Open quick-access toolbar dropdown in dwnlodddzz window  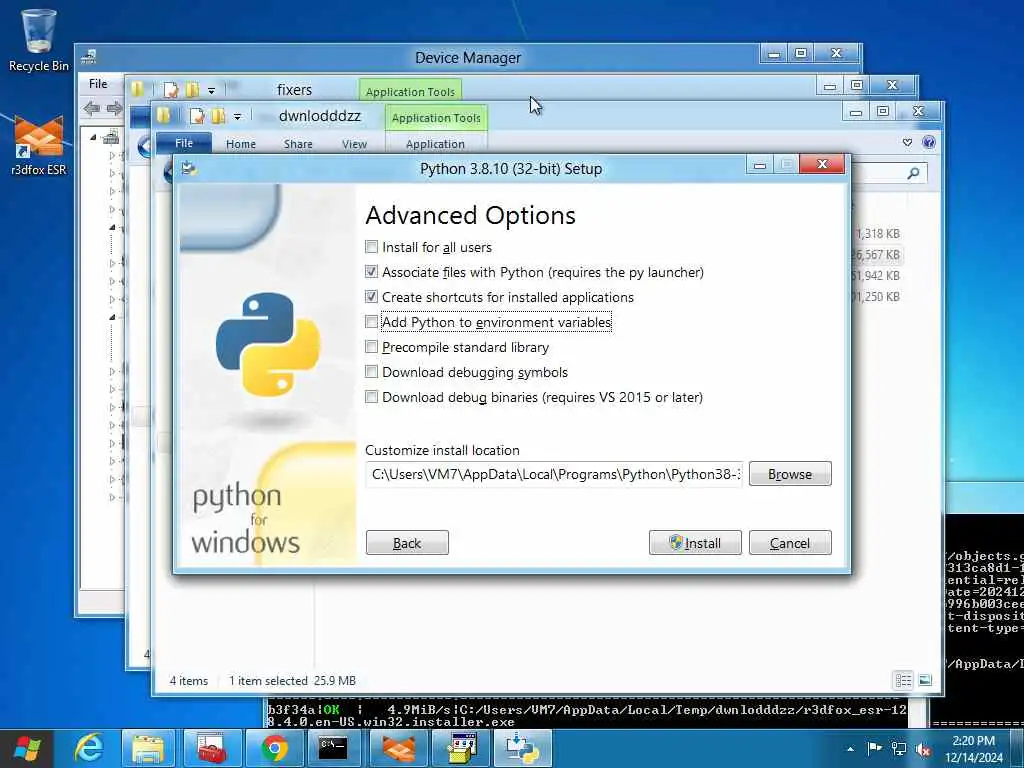tap(238, 117)
